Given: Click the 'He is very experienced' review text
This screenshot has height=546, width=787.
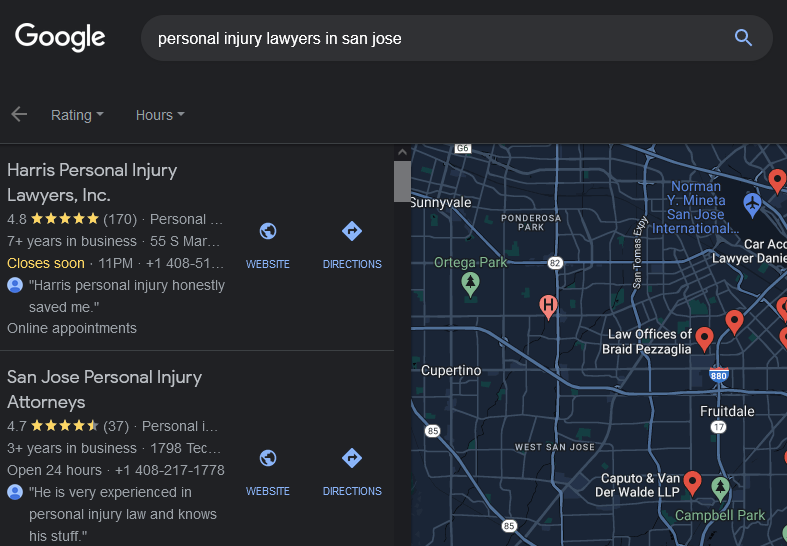Looking at the screenshot, I should (123, 514).
